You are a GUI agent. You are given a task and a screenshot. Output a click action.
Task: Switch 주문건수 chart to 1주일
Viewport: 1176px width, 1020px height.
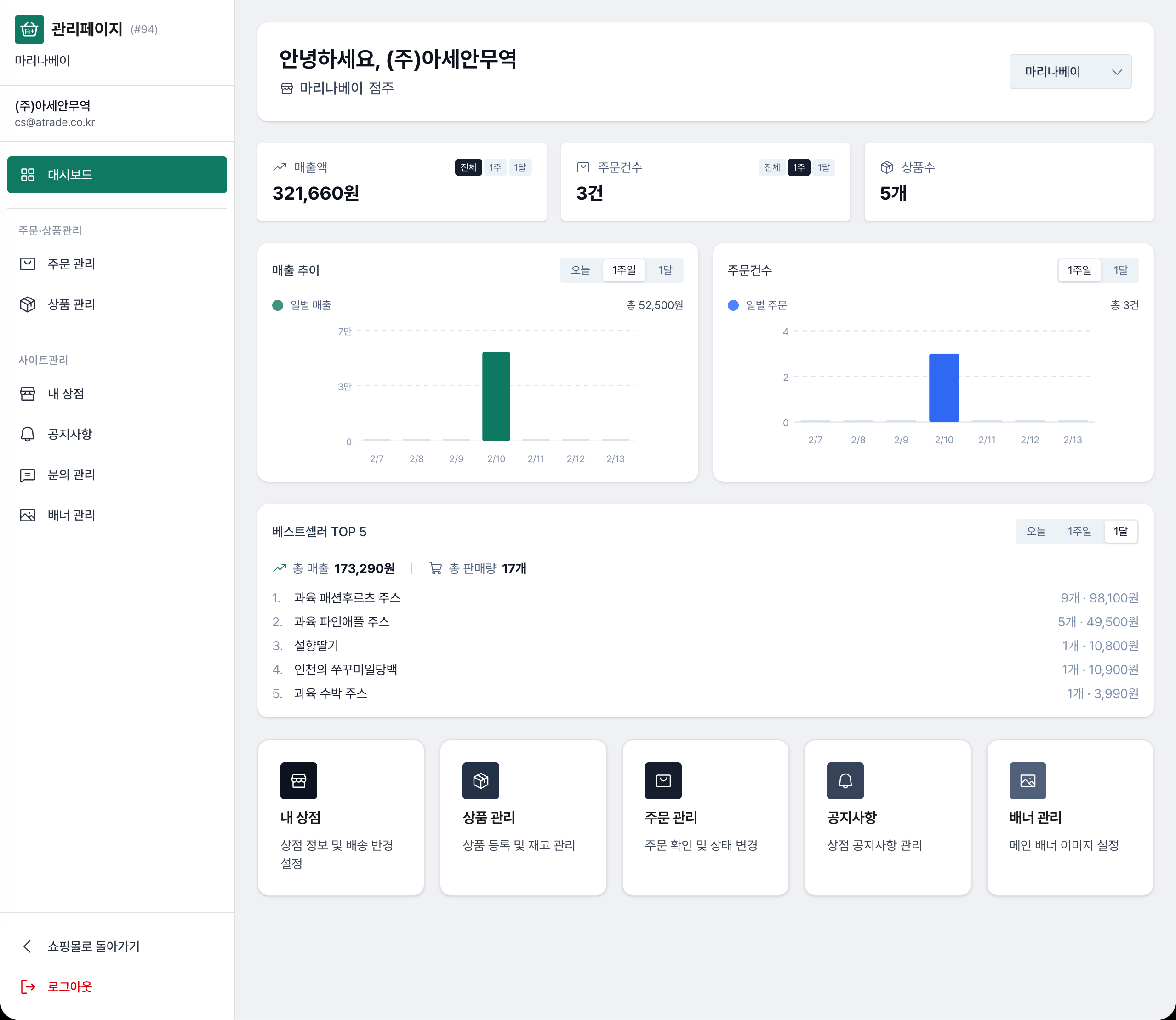(1079, 270)
